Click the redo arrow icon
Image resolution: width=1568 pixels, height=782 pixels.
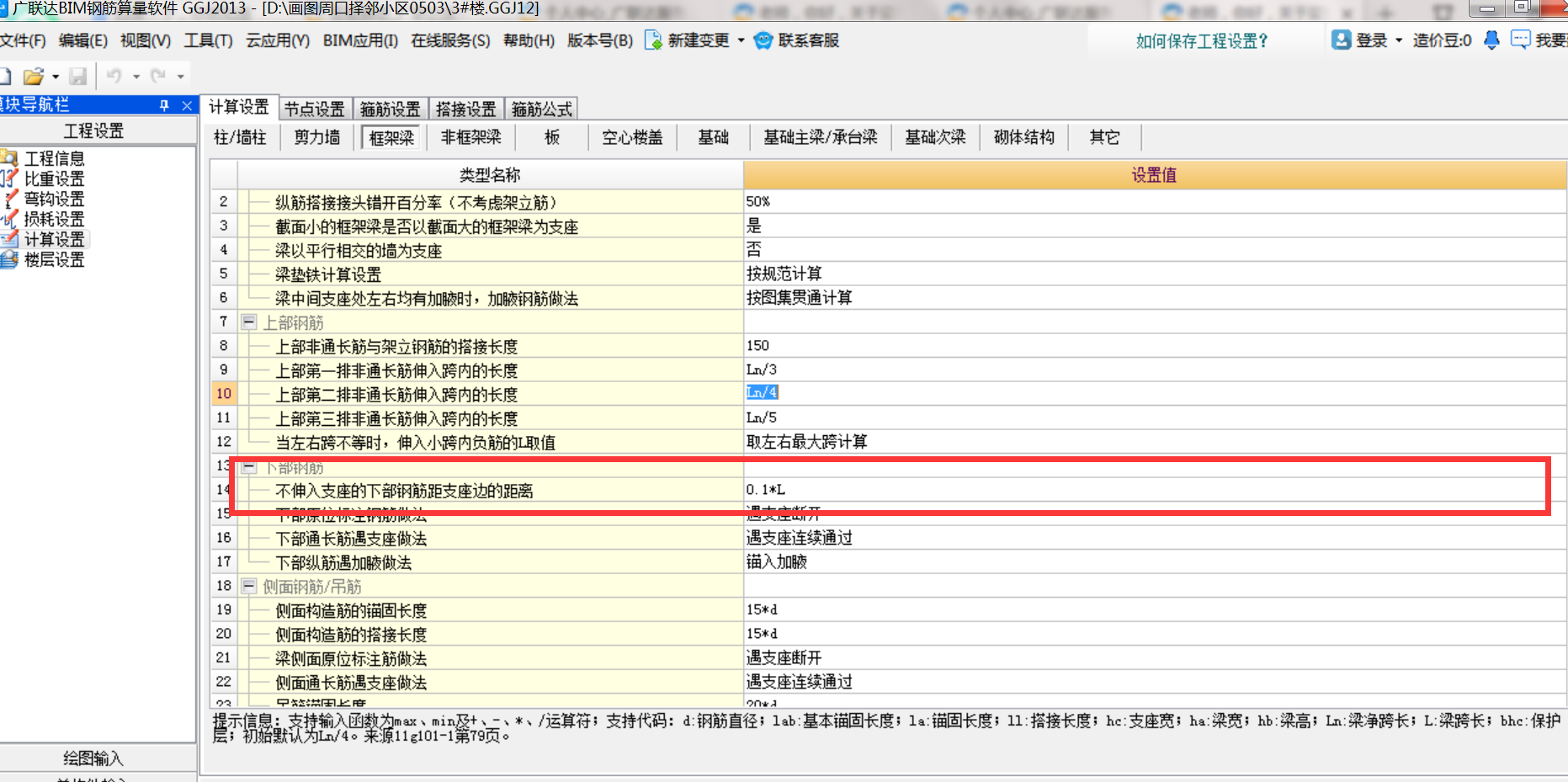158,76
